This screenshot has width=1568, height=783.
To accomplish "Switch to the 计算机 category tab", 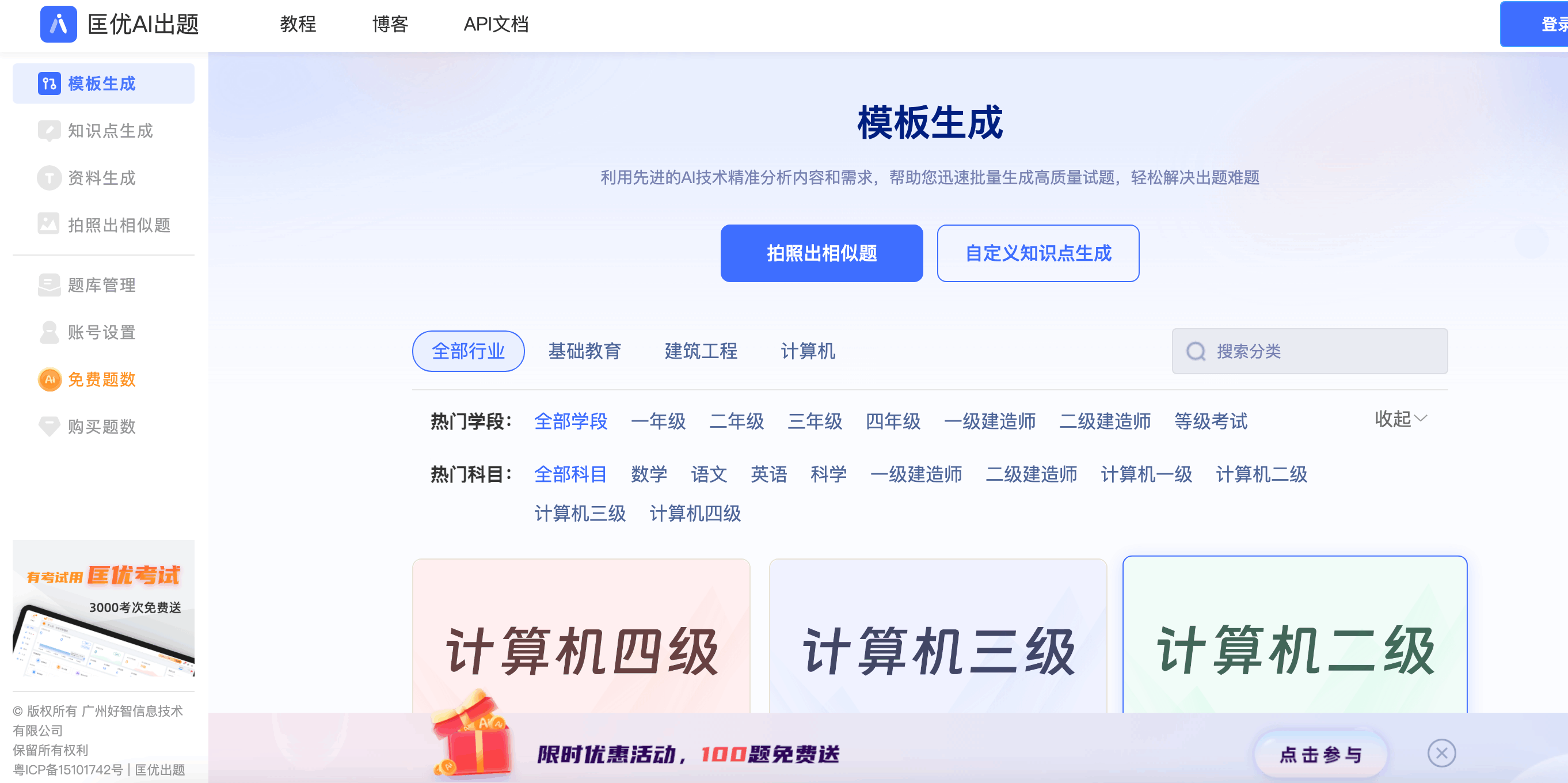I will point(808,351).
